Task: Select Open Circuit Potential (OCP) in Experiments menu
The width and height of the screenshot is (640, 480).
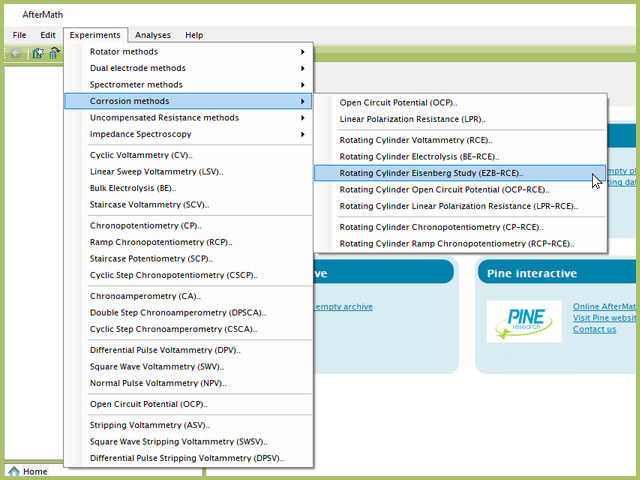Action: coord(188,404)
